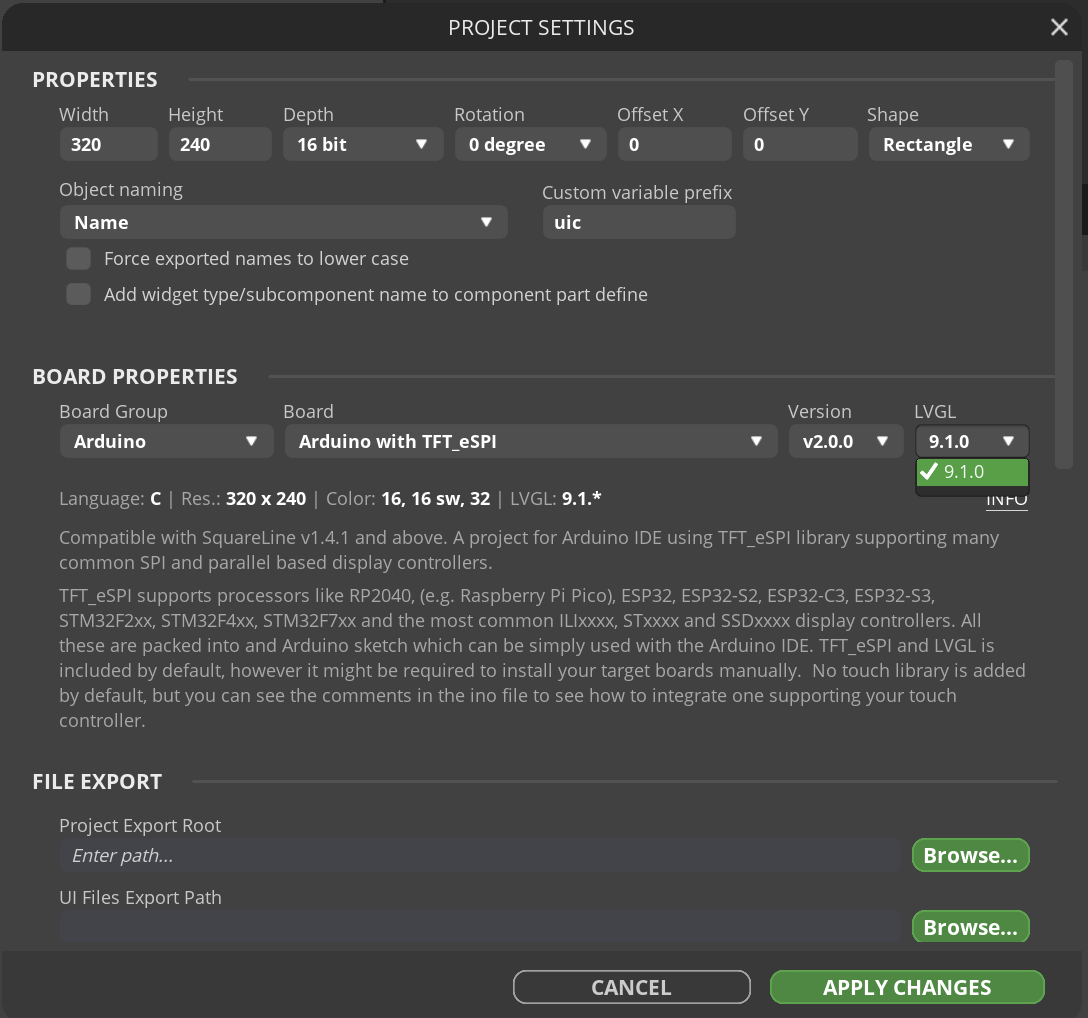Expand the Board Group Arduino dropdown
The height and width of the screenshot is (1018, 1088).
pos(166,442)
